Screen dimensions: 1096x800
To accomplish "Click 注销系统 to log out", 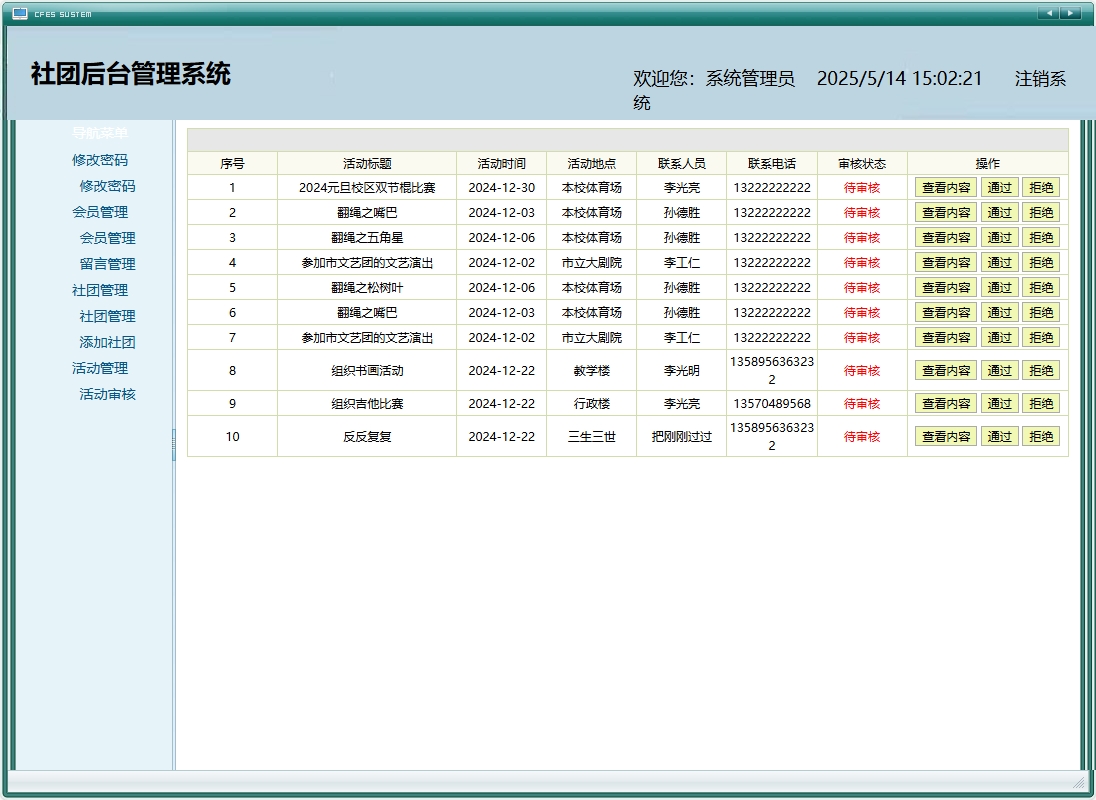I will pyautogui.click(x=1040, y=78).
